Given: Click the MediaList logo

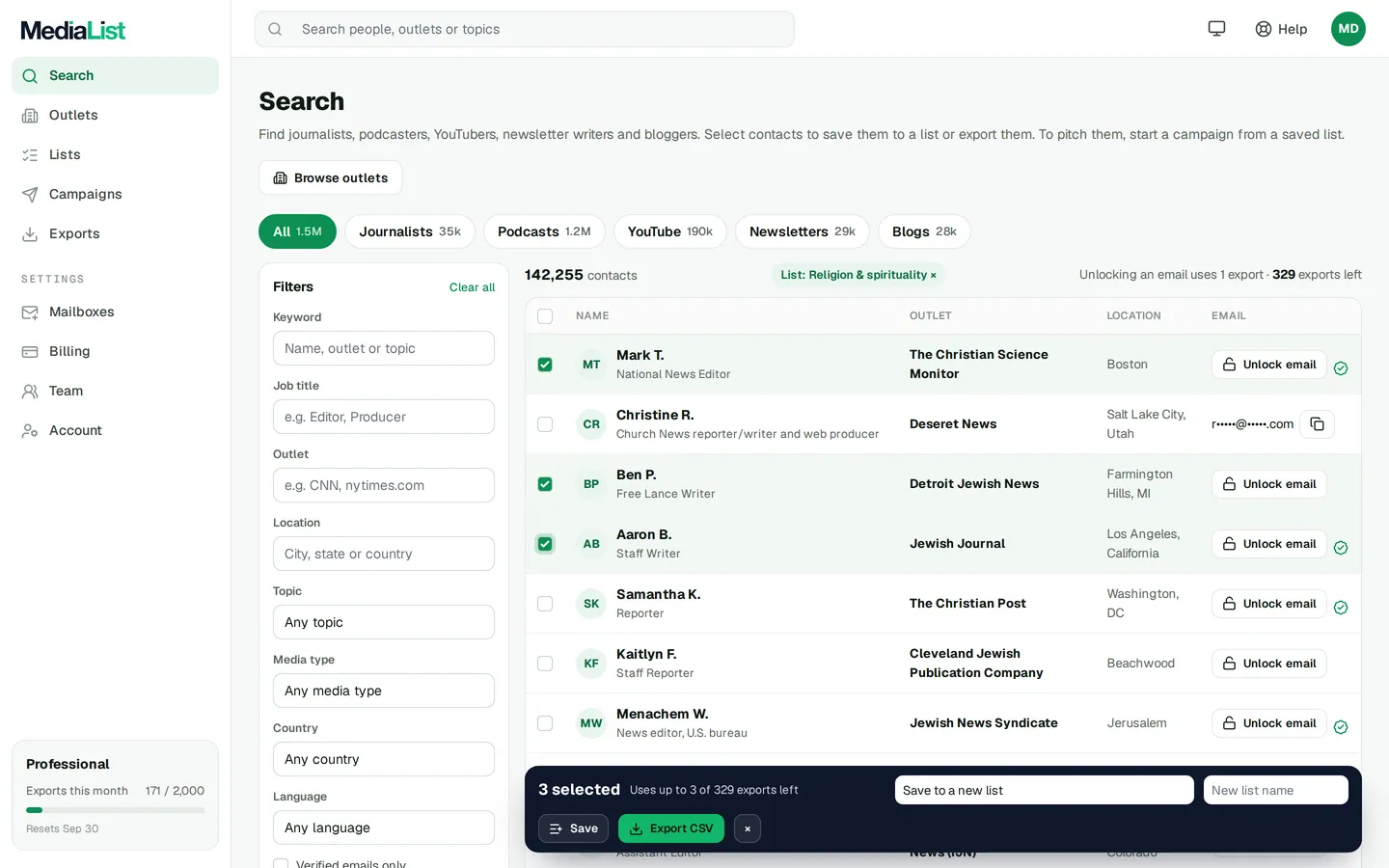Looking at the screenshot, I should [x=73, y=30].
